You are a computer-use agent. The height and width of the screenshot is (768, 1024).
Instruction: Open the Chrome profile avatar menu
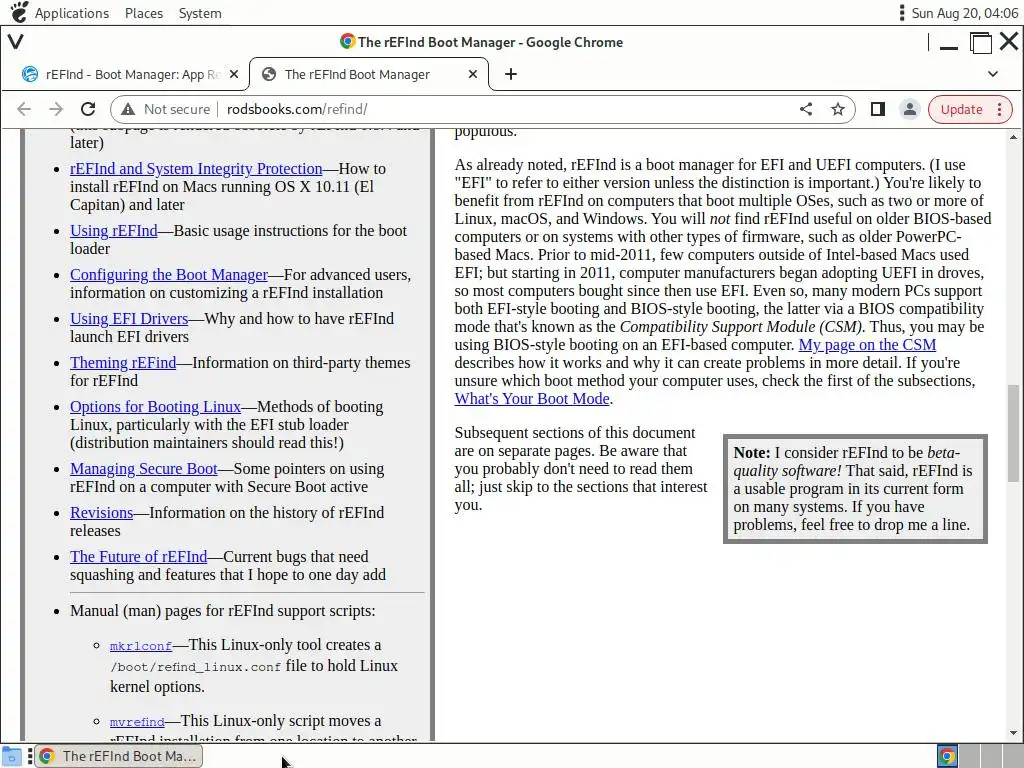(x=909, y=109)
